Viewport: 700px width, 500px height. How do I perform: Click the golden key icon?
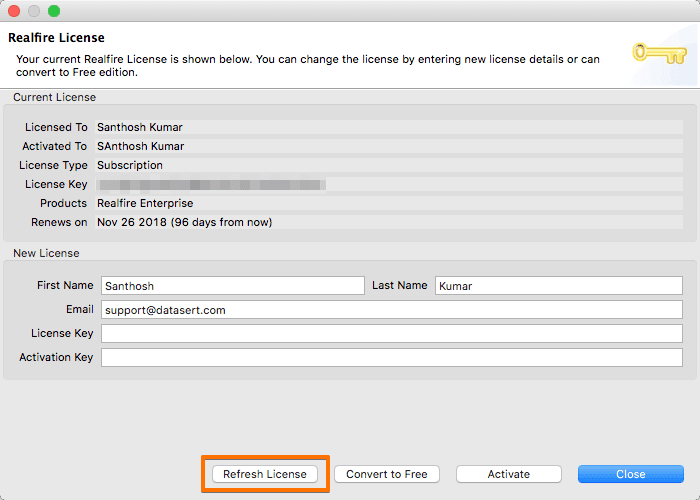(x=659, y=53)
